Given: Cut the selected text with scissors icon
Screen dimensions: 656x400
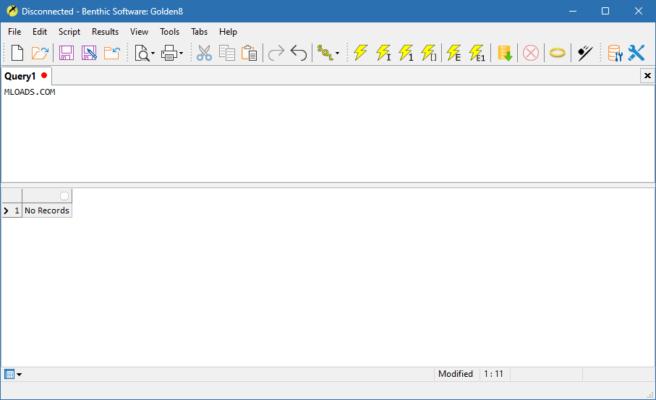Looking at the screenshot, I should 204,53.
